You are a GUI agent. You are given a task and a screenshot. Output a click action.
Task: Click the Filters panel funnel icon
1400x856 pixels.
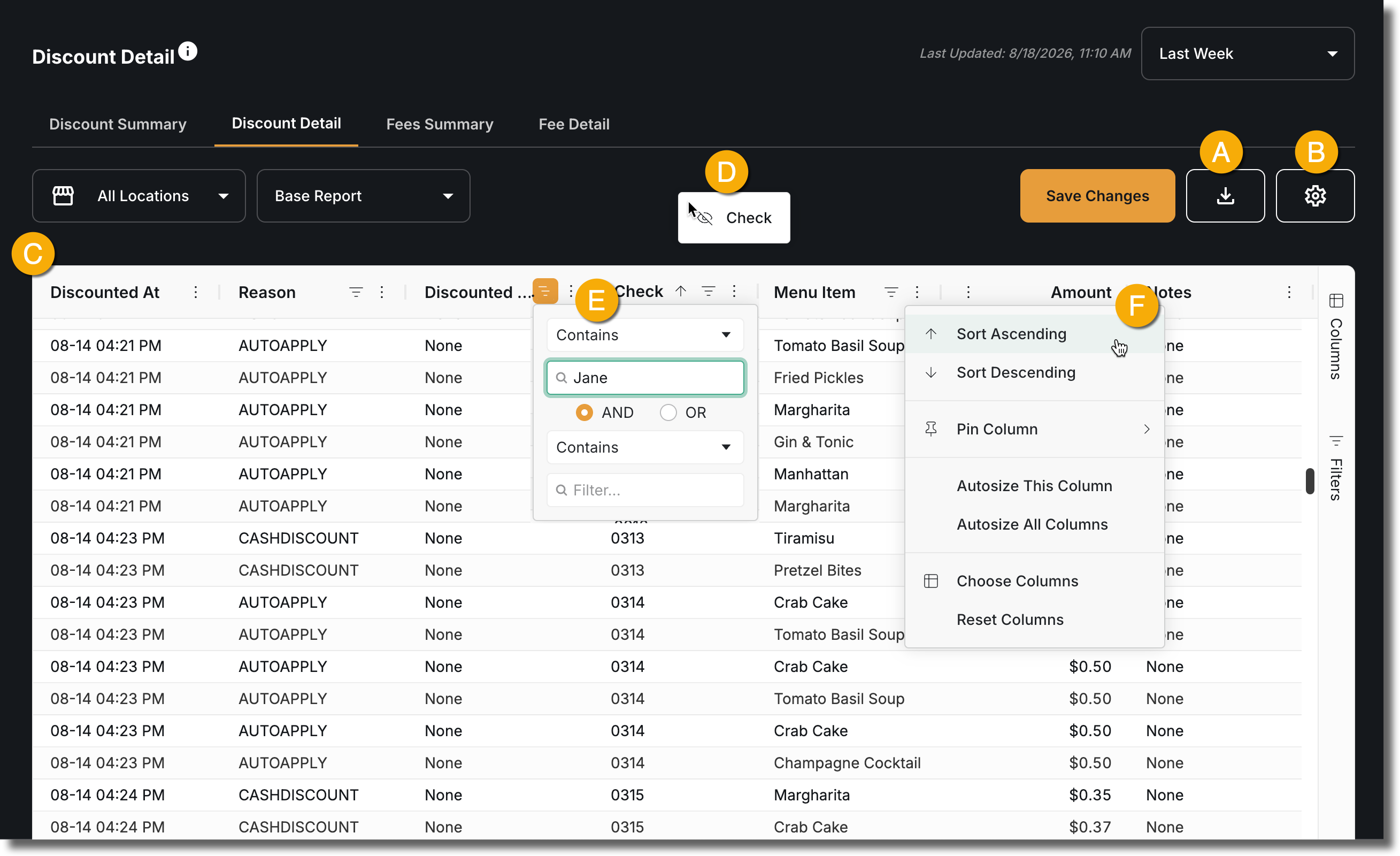click(x=1336, y=441)
